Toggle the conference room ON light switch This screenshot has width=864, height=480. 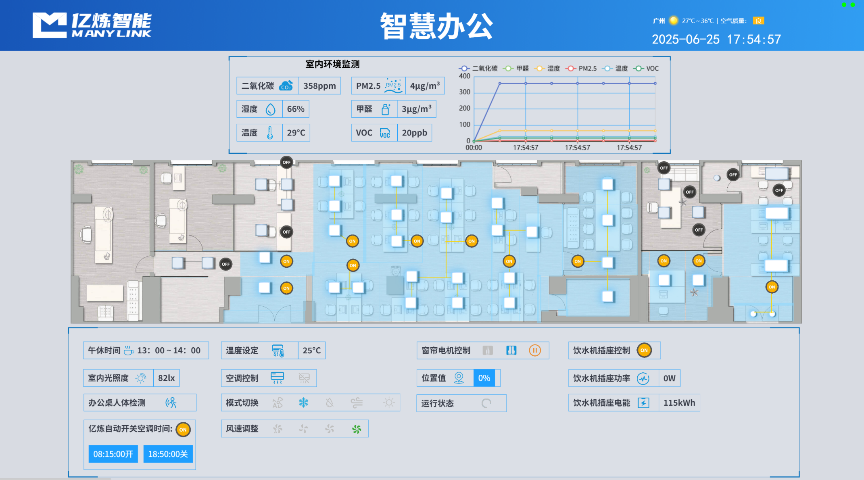point(577,261)
